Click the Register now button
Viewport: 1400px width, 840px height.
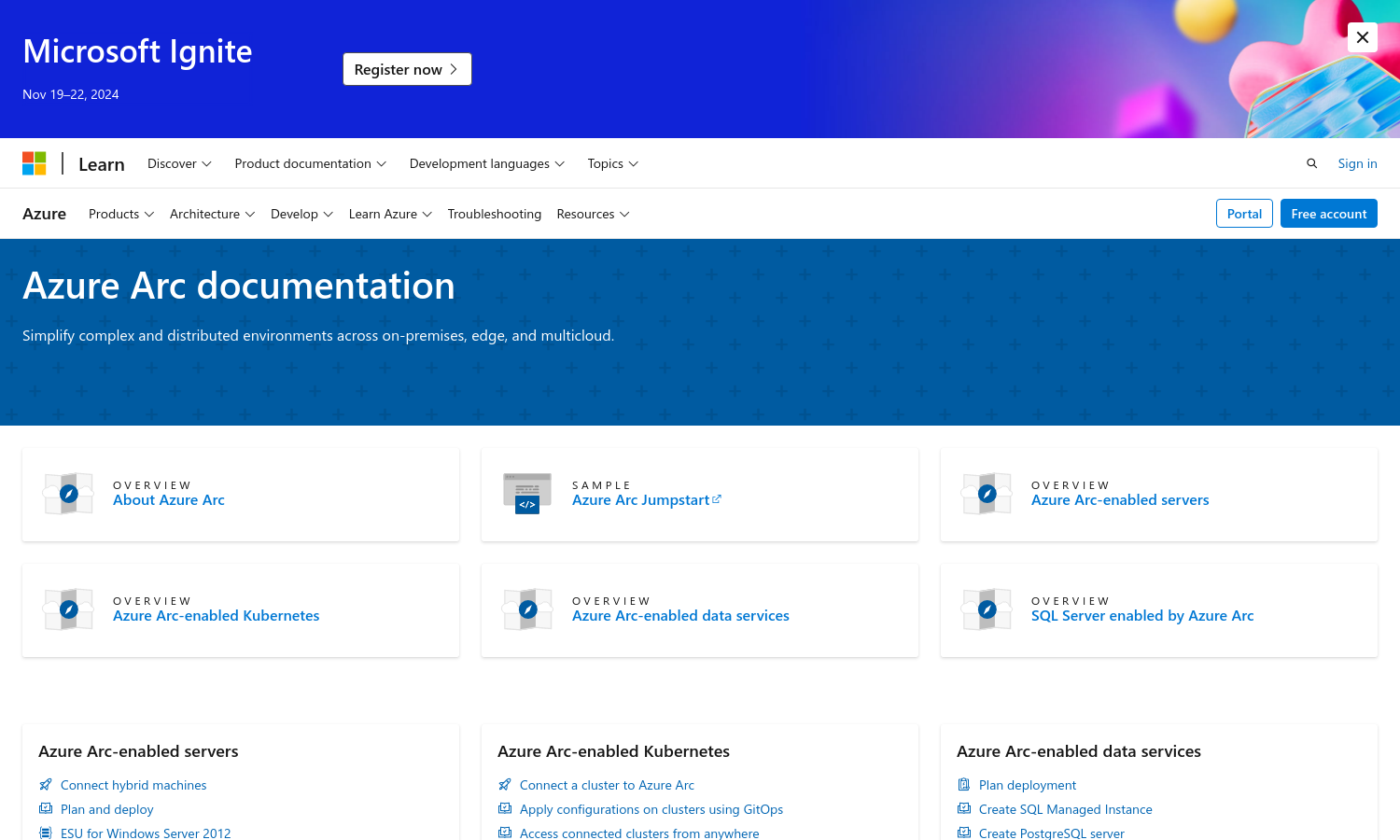tap(407, 69)
